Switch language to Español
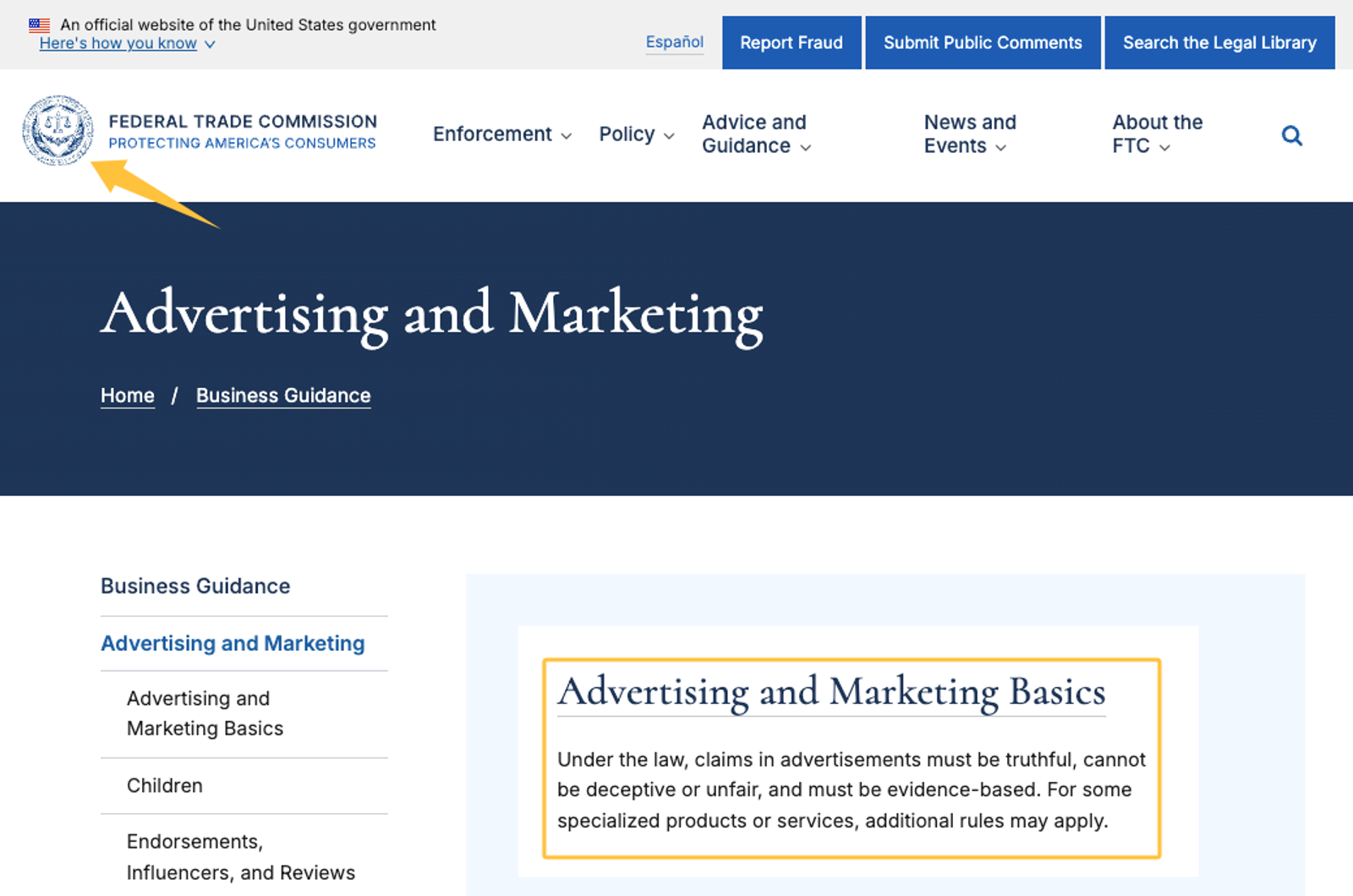 point(674,41)
